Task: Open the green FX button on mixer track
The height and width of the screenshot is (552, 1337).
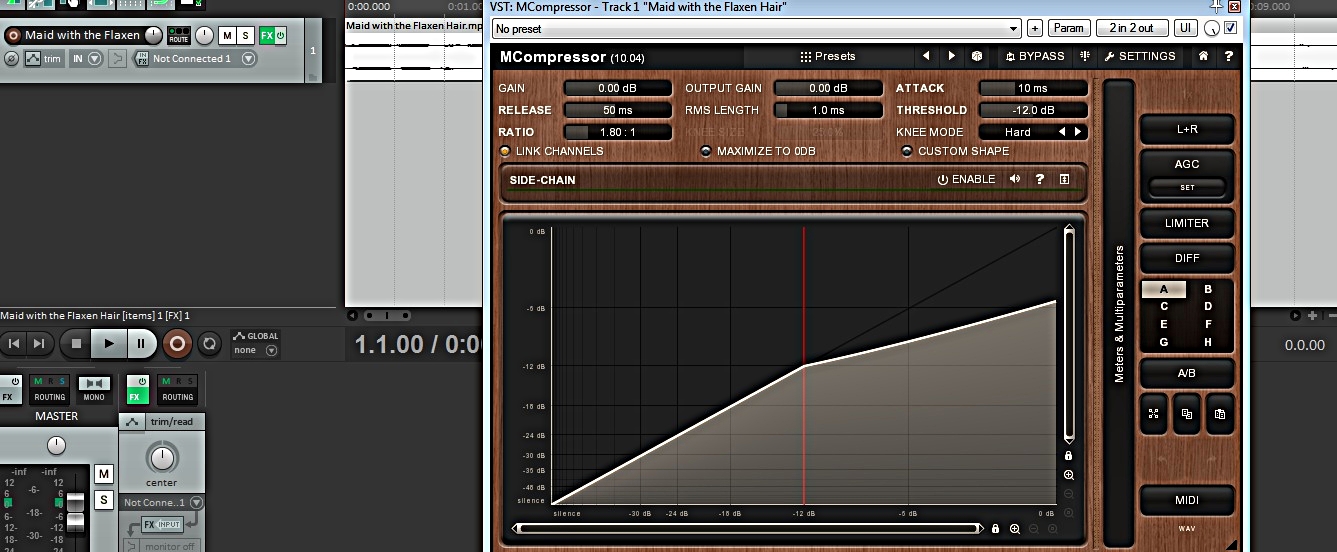Action: click(137, 389)
